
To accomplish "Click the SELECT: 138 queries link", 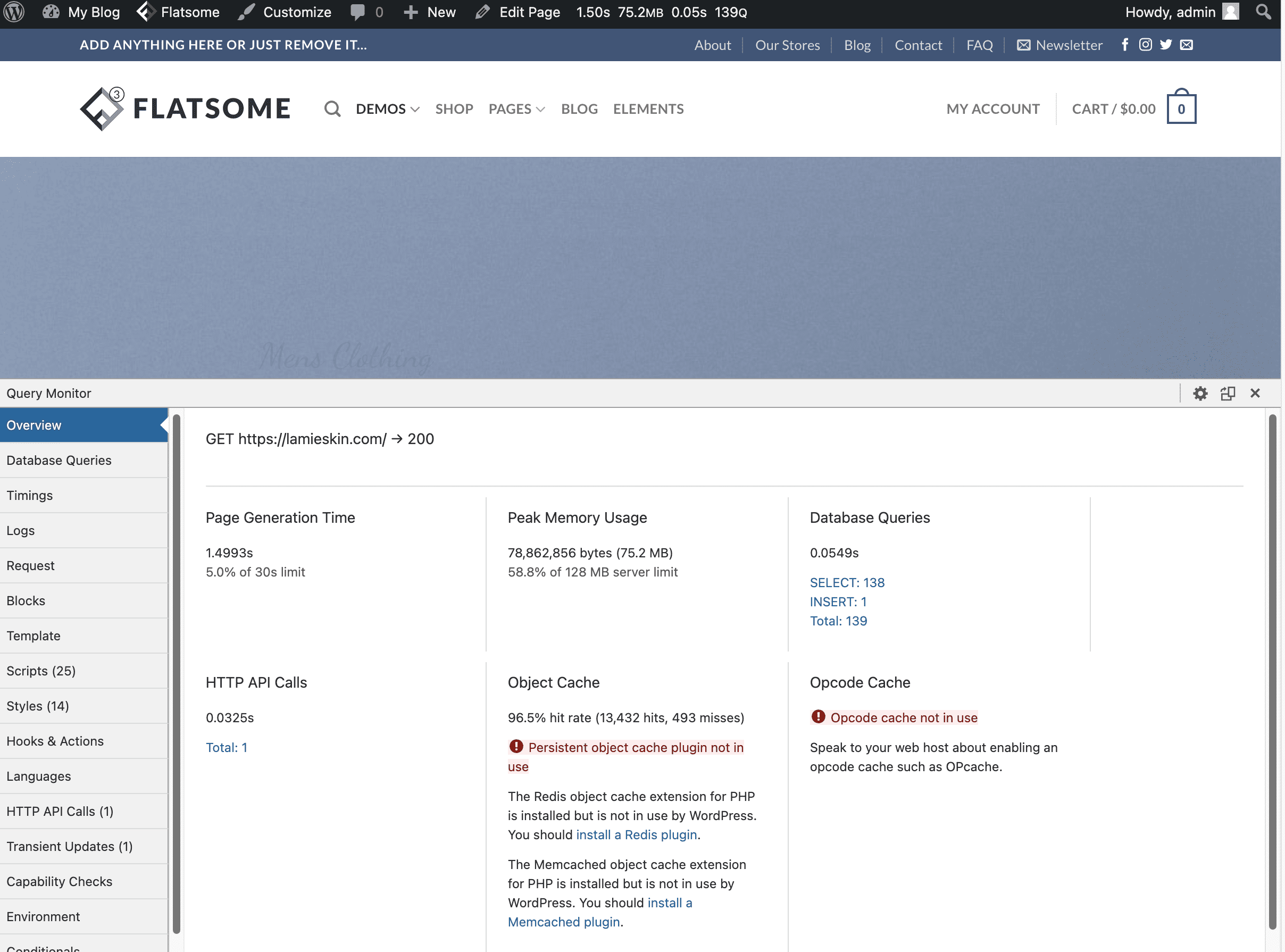I will click(847, 582).
